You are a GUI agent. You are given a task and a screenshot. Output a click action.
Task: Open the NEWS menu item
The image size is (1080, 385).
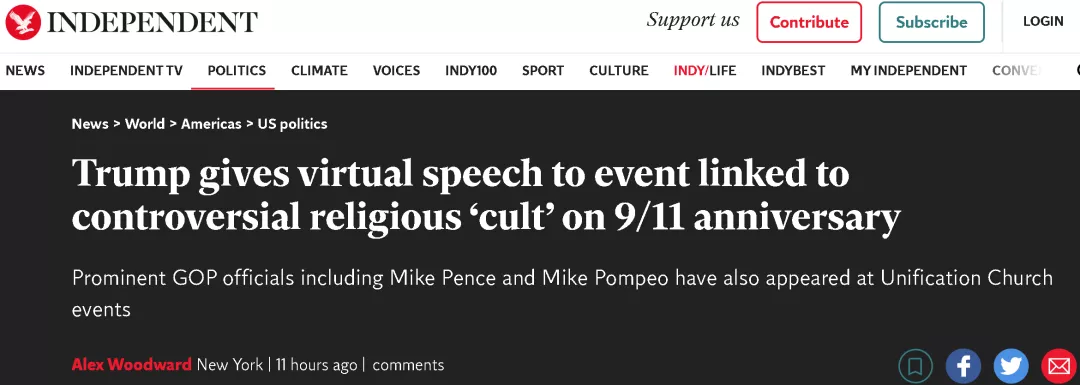pos(25,70)
